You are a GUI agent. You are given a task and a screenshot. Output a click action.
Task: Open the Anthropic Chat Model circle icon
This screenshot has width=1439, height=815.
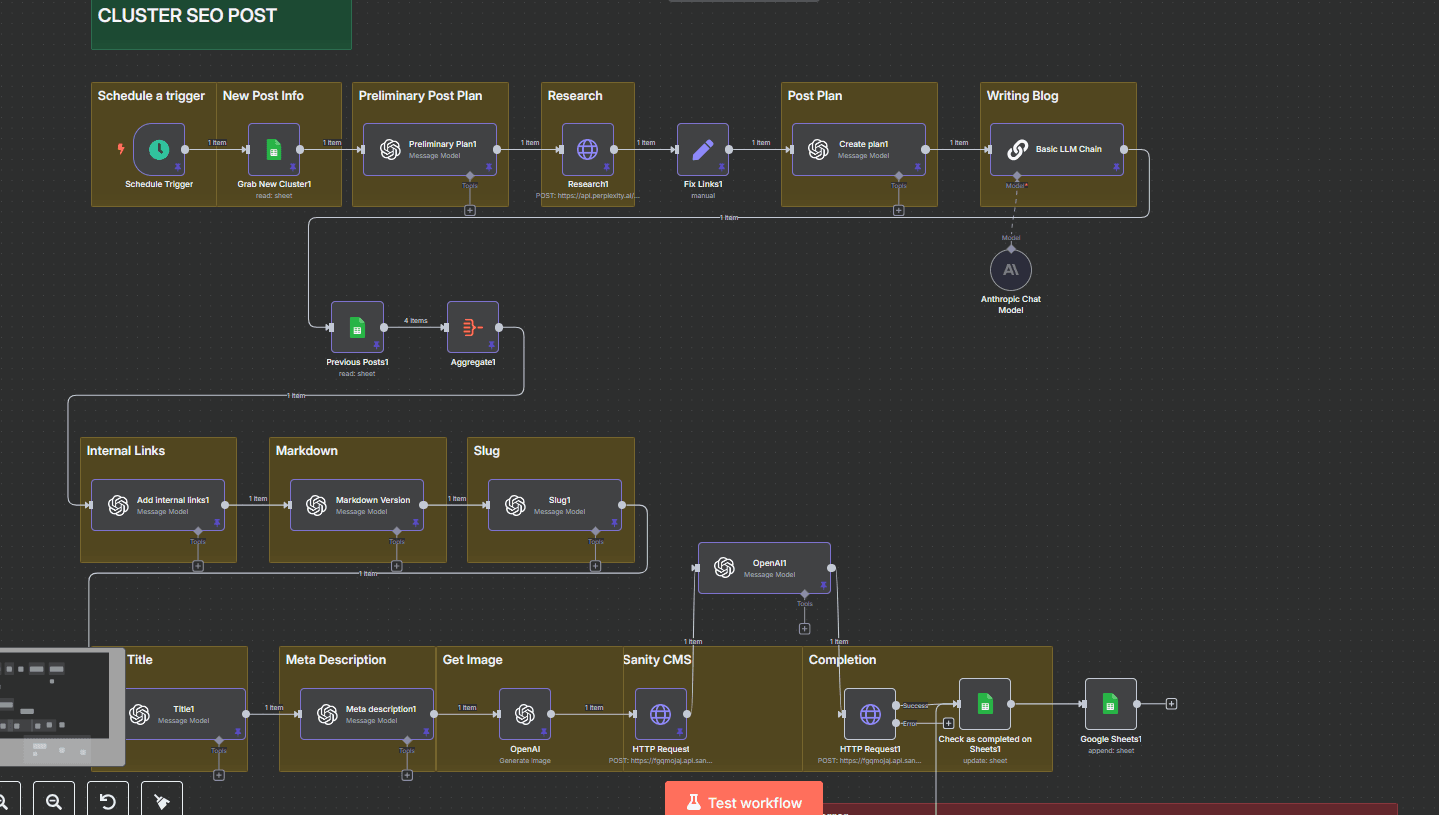tap(1010, 269)
